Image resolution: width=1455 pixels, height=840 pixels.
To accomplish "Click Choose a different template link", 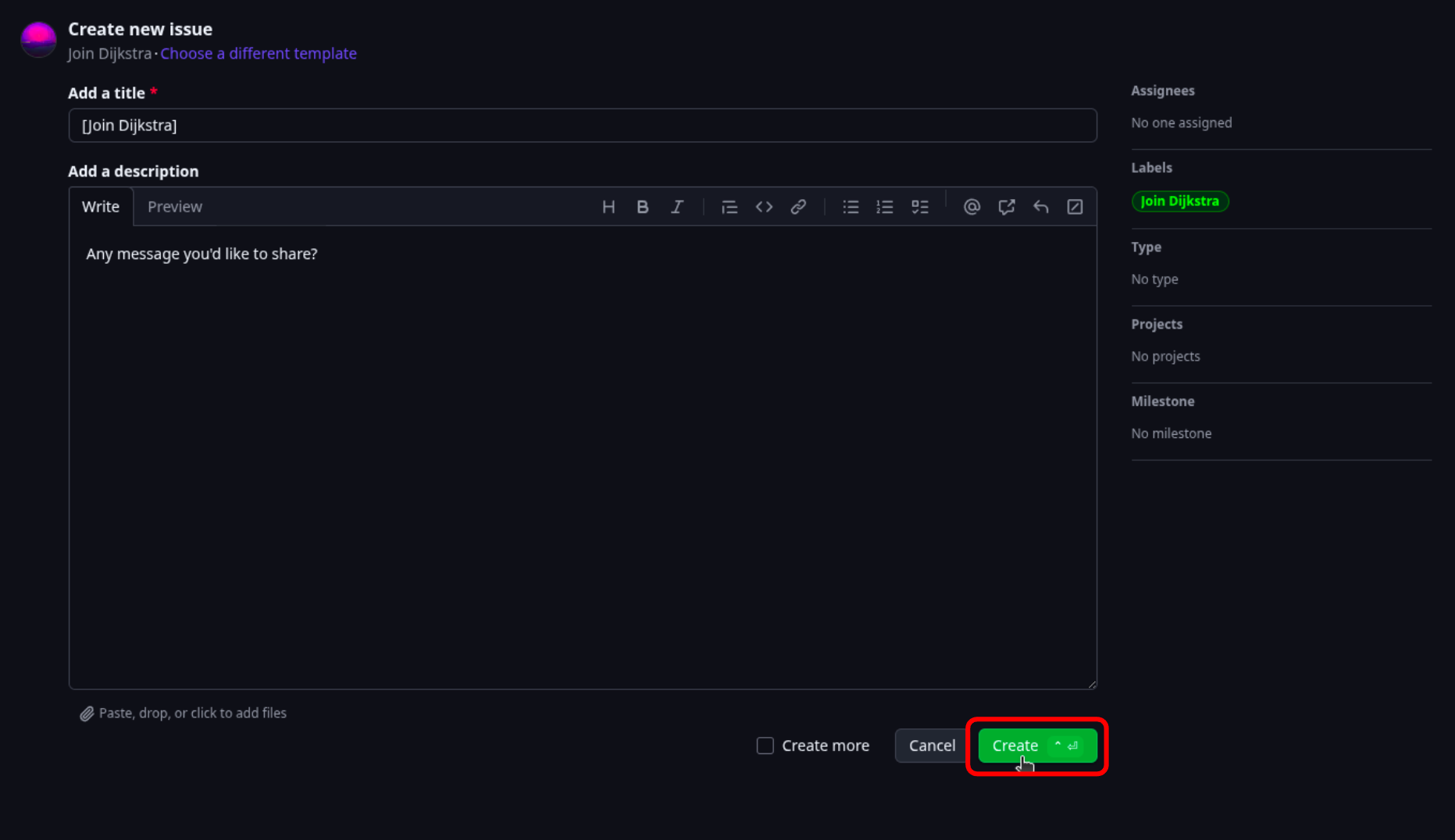I will pos(259,53).
